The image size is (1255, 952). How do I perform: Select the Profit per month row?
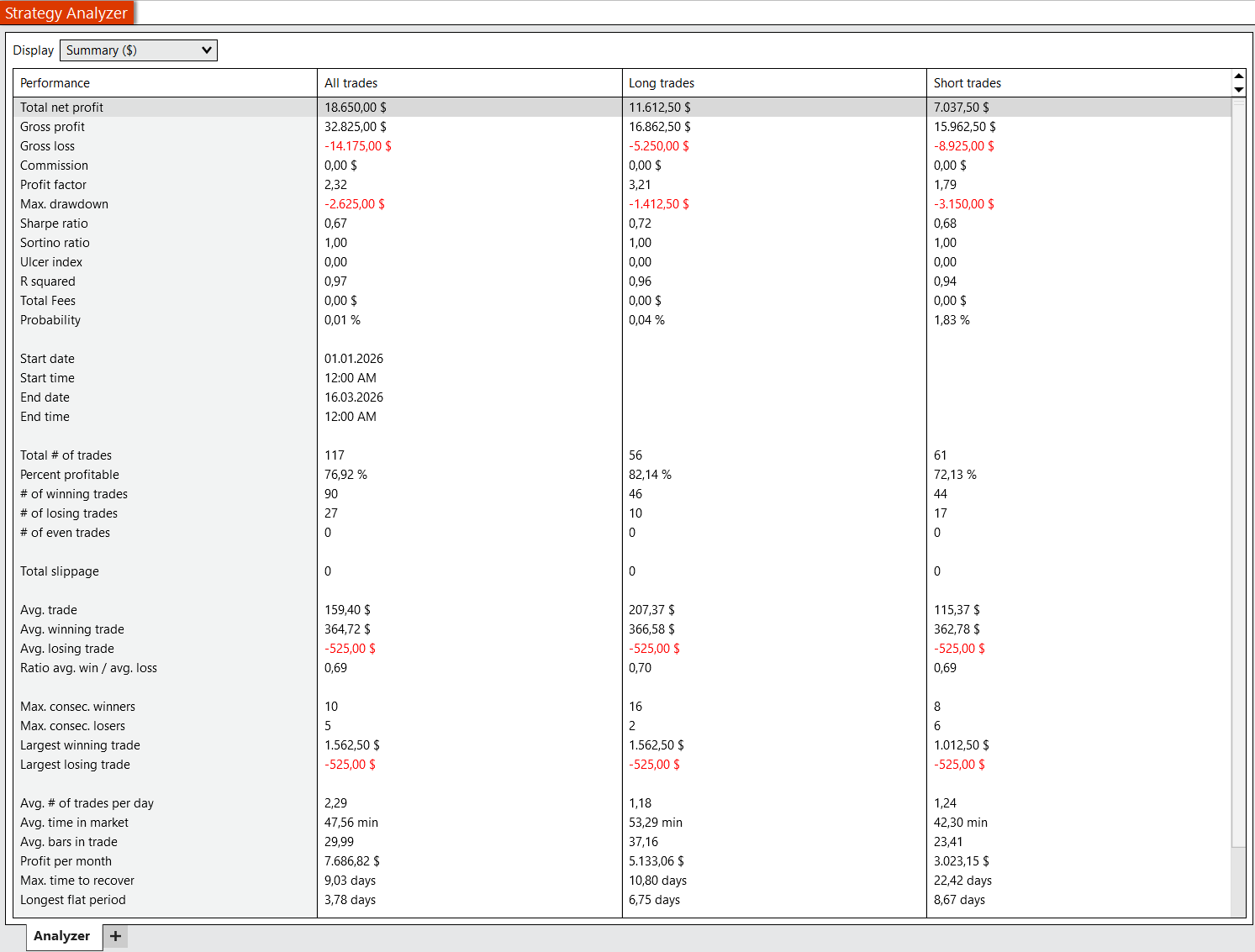pyautogui.click(x=66, y=861)
